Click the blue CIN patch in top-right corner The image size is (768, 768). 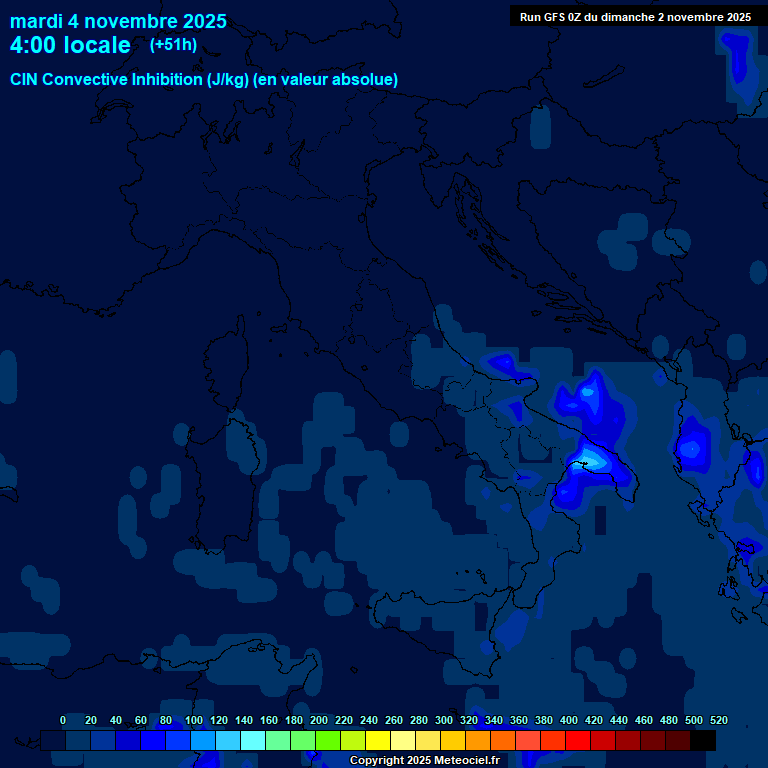tap(738, 57)
